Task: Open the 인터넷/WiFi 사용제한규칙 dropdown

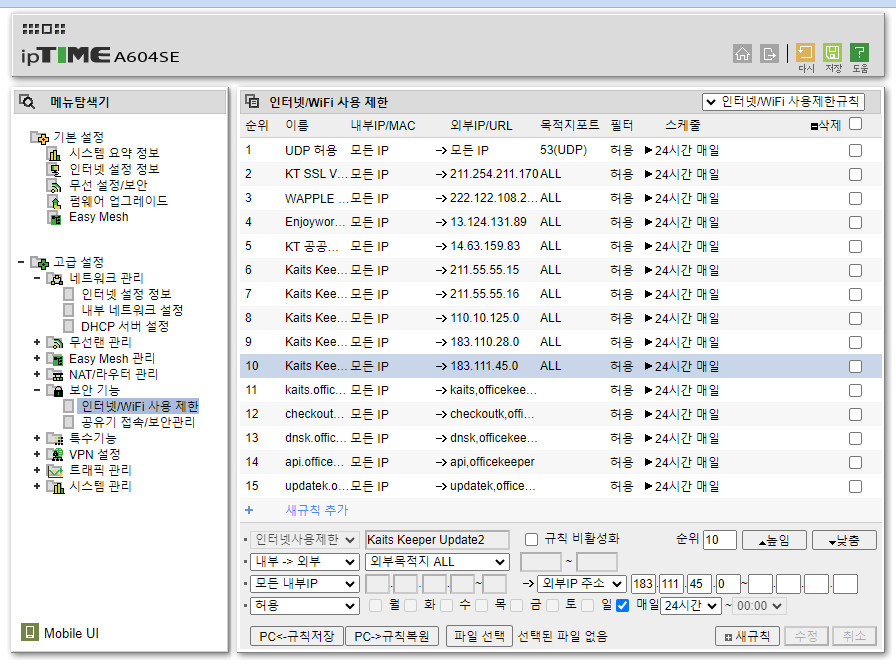Action: pyautogui.click(x=783, y=102)
